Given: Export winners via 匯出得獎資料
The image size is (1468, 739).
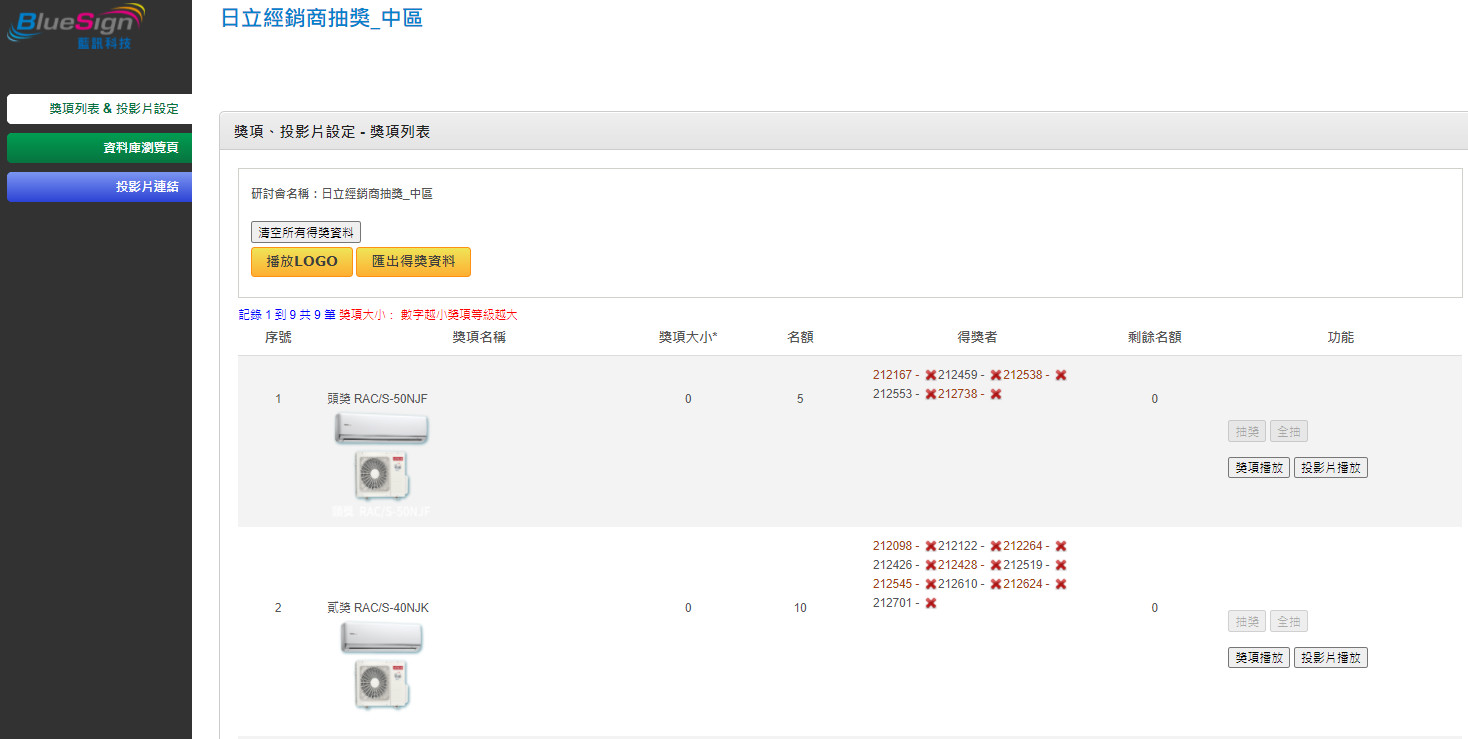Looking at the screenshot, I should 413,262.
